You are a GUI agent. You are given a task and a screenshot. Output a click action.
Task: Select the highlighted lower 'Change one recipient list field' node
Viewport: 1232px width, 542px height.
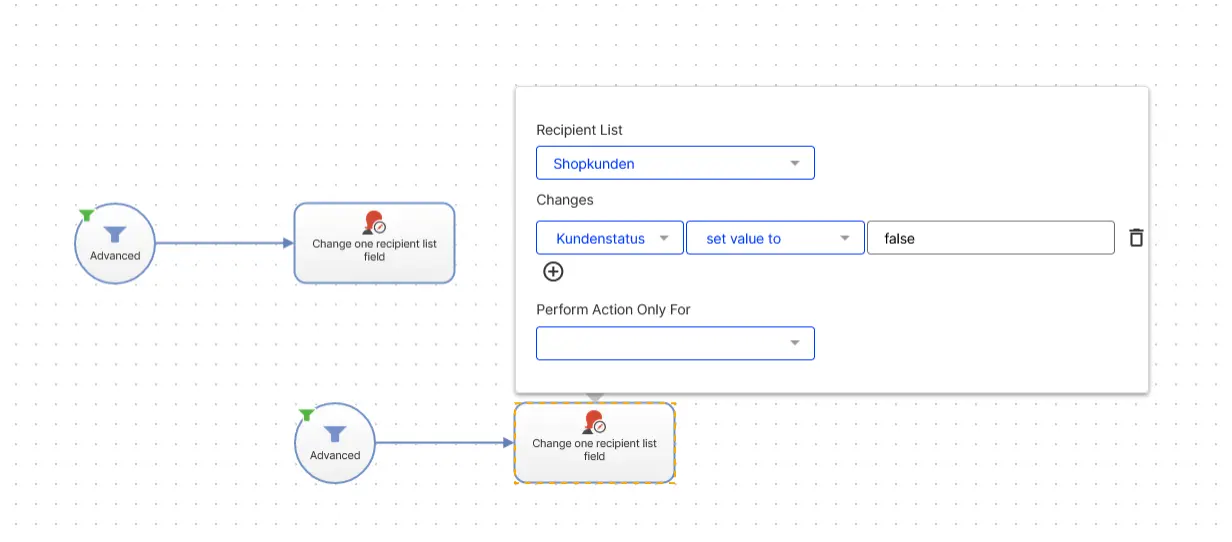tap(595, 443)
